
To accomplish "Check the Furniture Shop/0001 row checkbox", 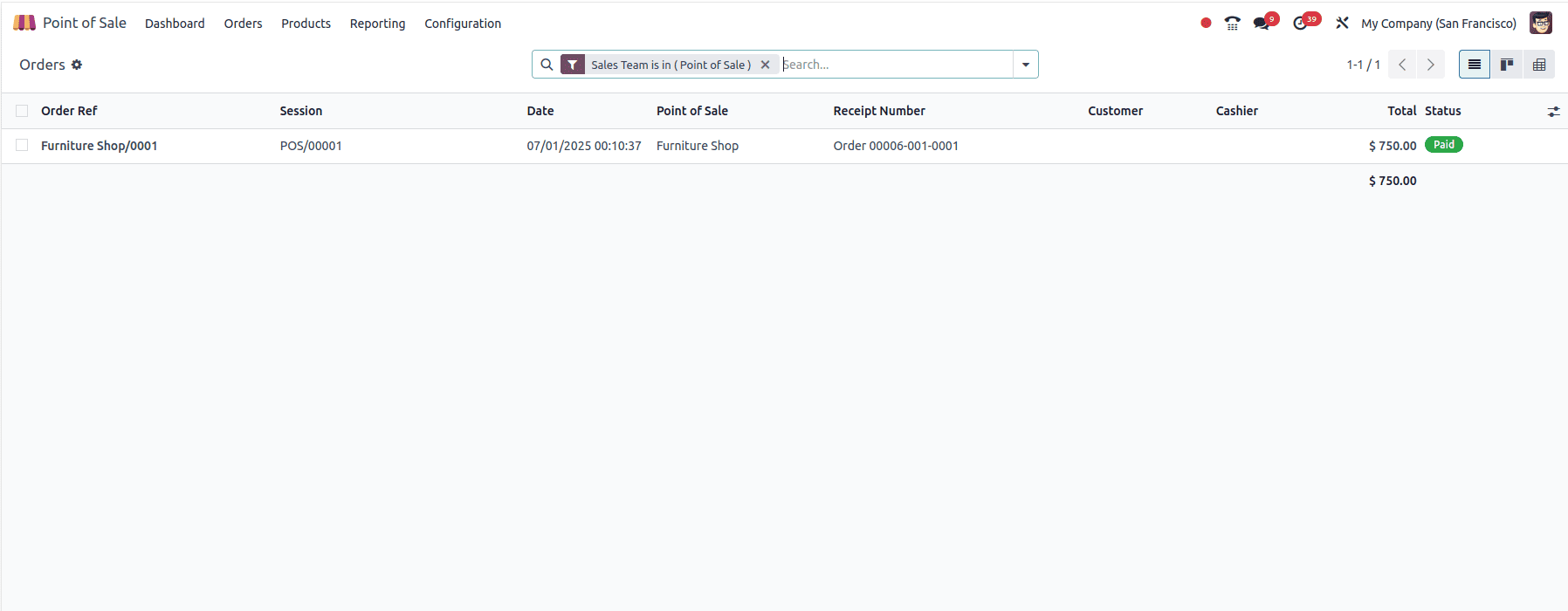I will [22, 145].
